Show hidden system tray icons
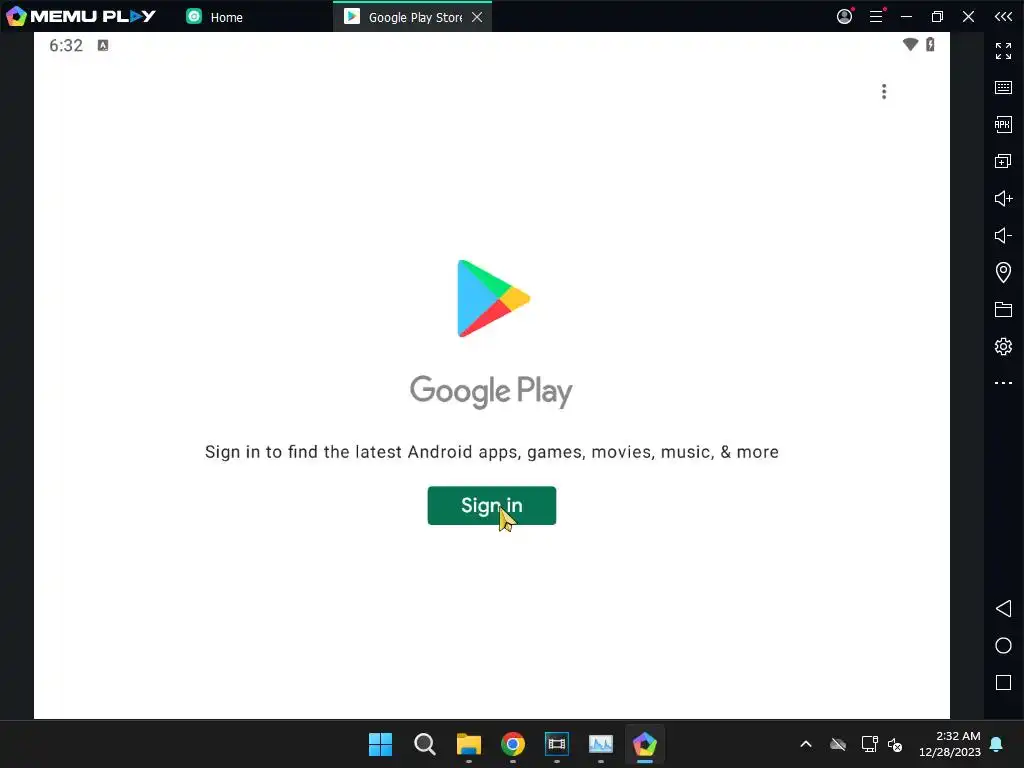The height and width of the screenshot is (768, 1024). click(806, 744)
